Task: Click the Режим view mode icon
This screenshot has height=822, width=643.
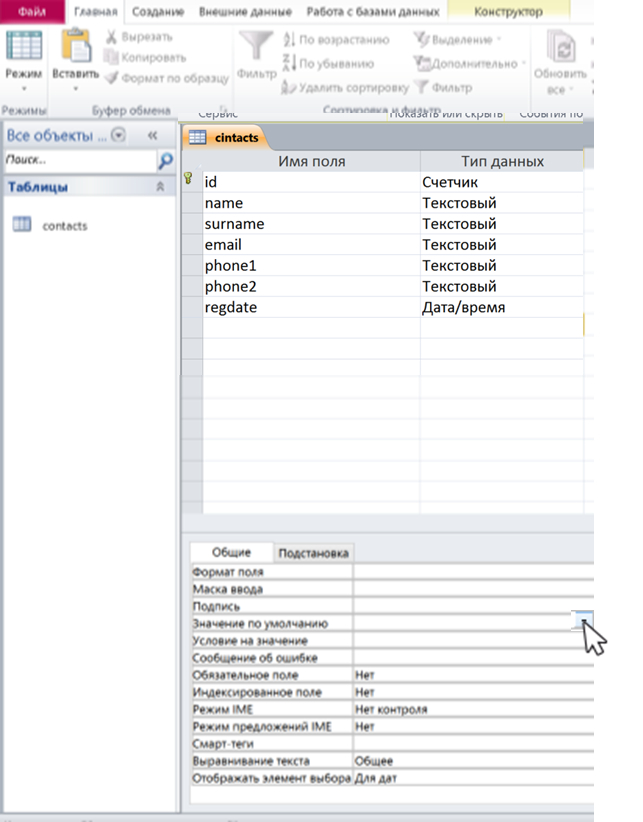Action: 22,48
